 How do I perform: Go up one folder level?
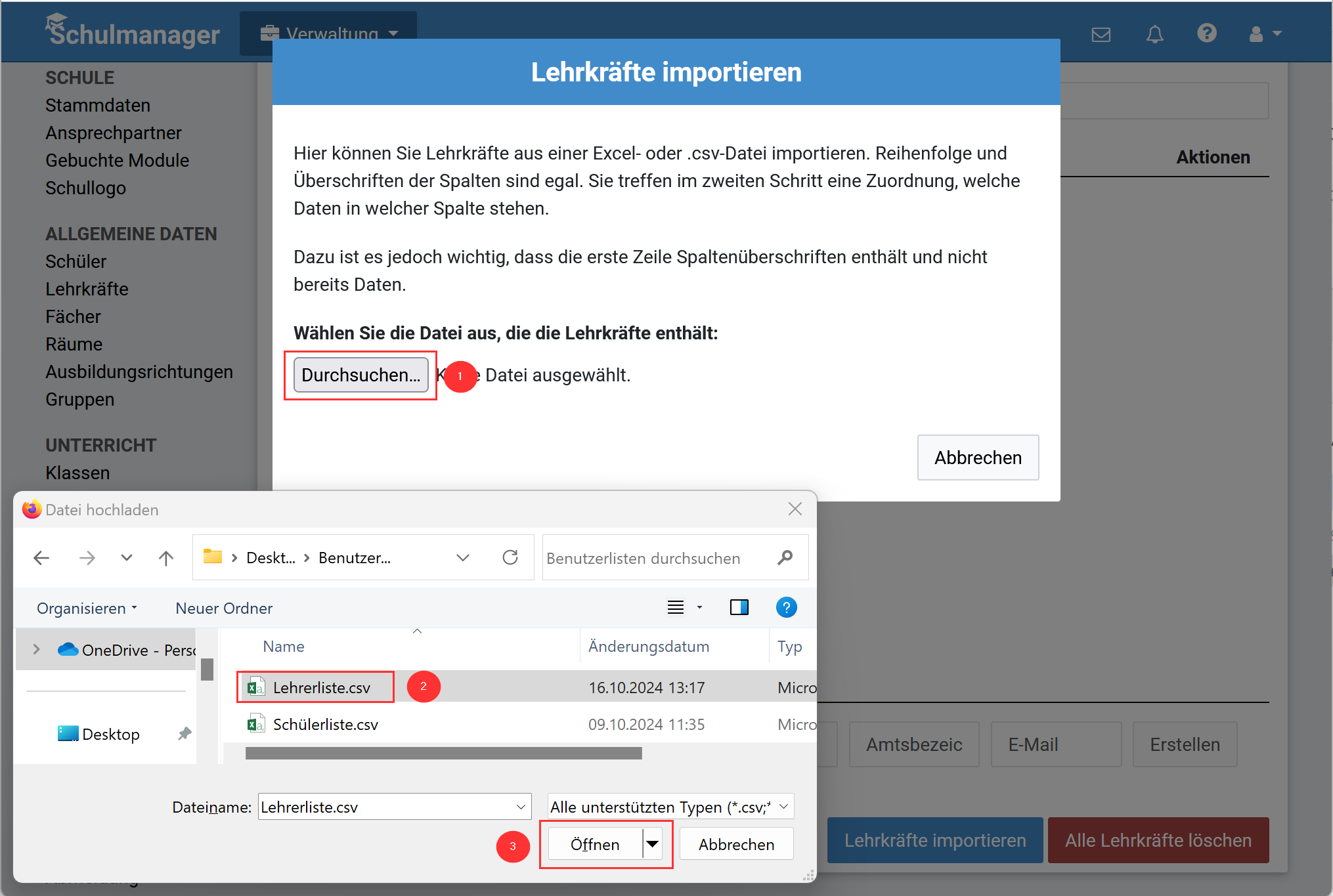pos(166,558)
